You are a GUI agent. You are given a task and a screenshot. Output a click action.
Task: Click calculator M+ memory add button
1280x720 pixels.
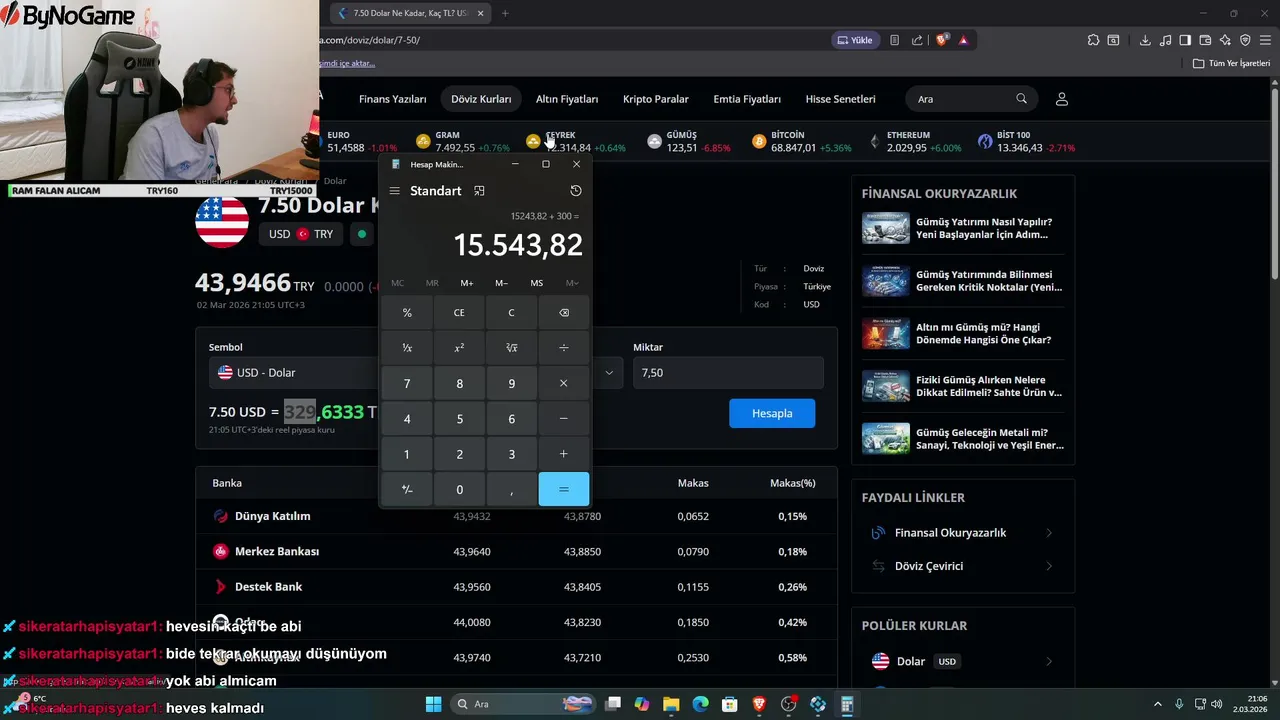467,283
